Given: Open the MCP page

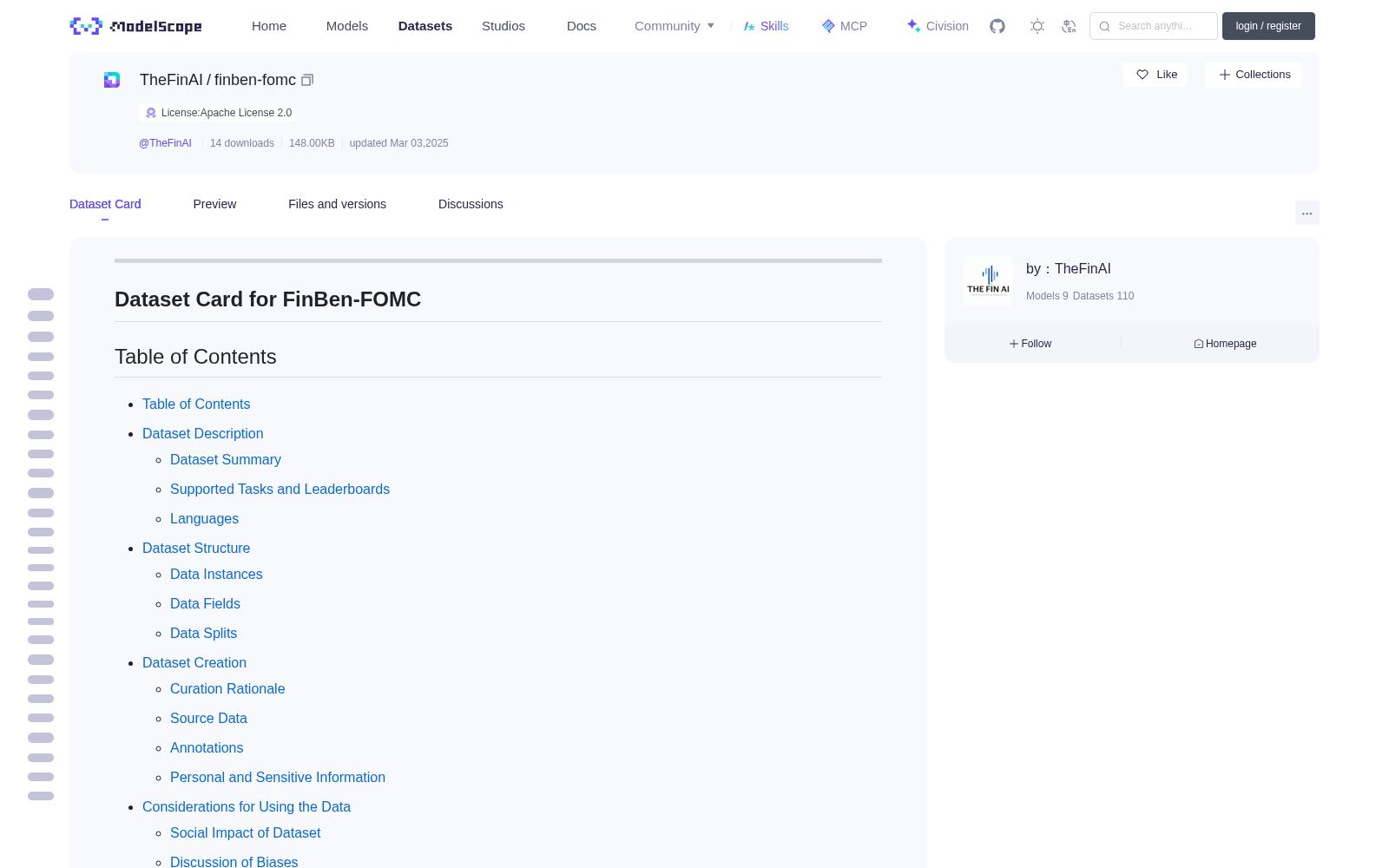Looking at the screenshot, I should (845, 26).
